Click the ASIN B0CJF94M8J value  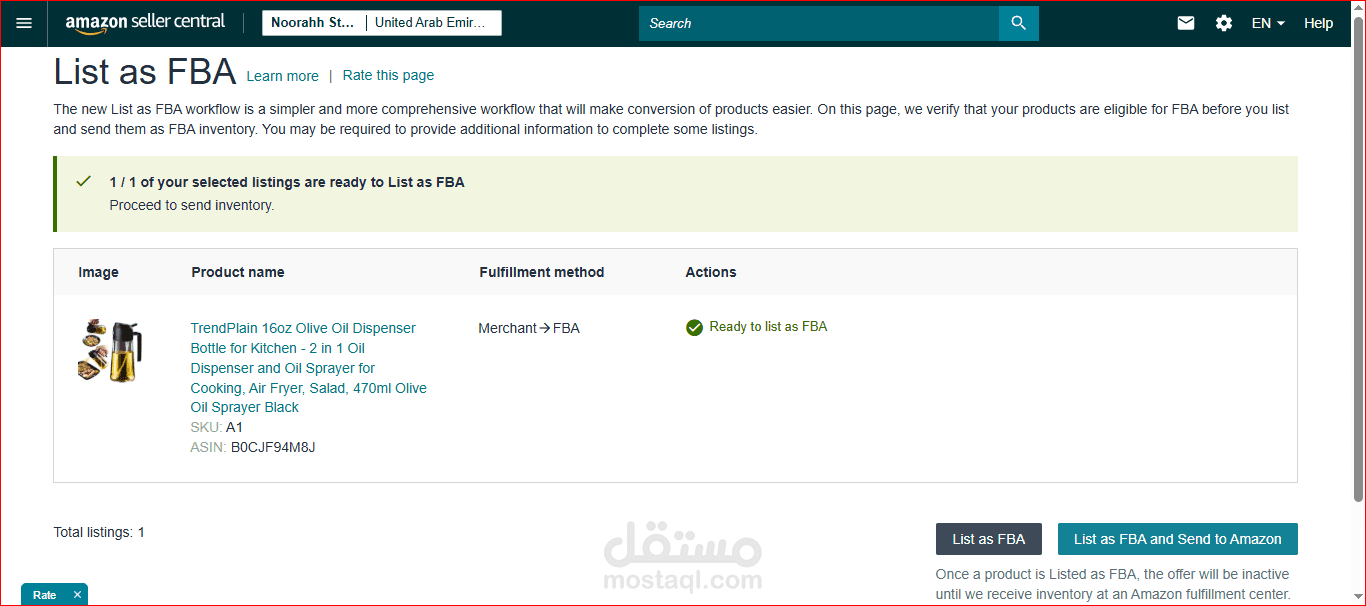(273, 447)
